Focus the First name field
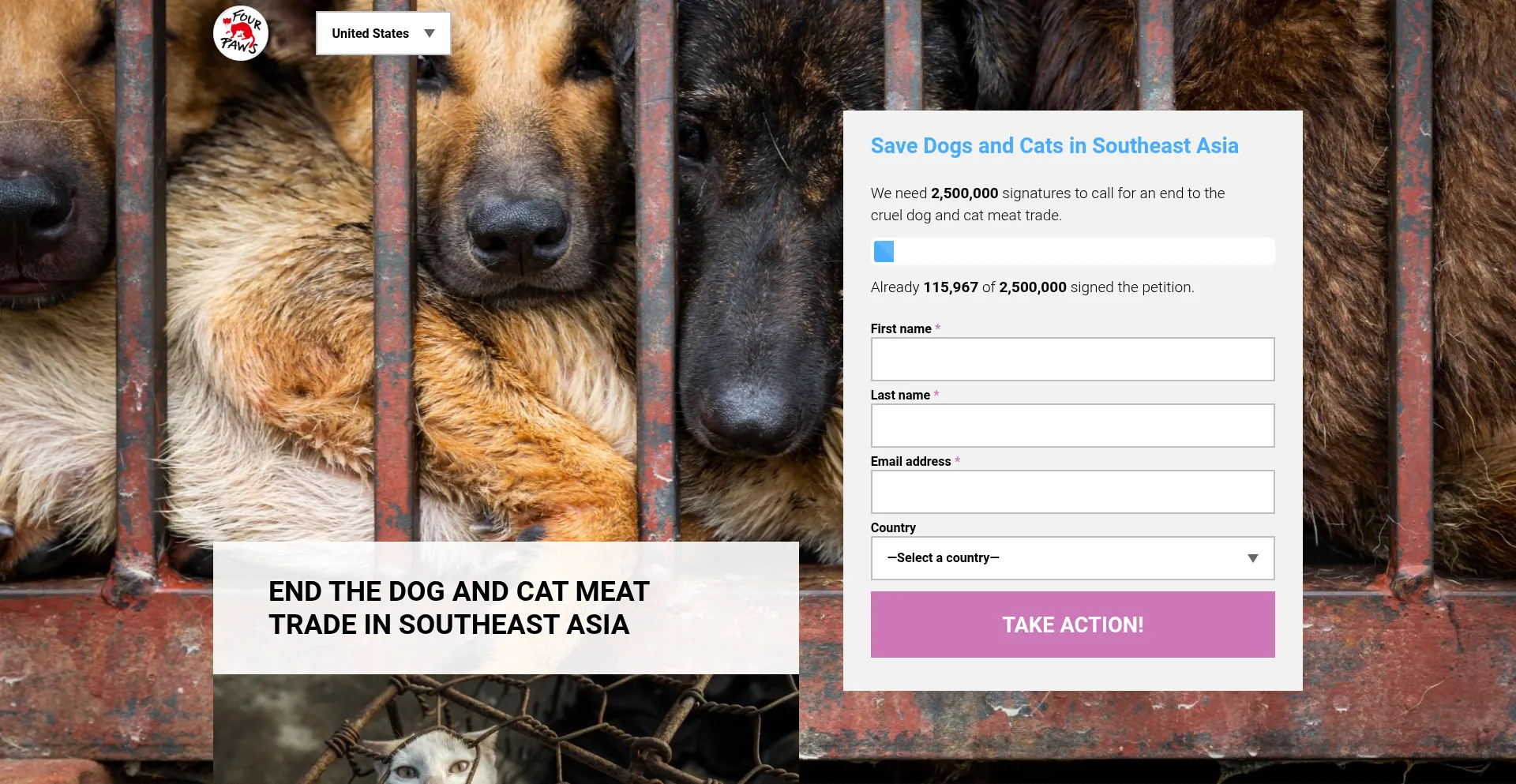Viewport: 1516px width, 784px height. (x=1072, y=359)
